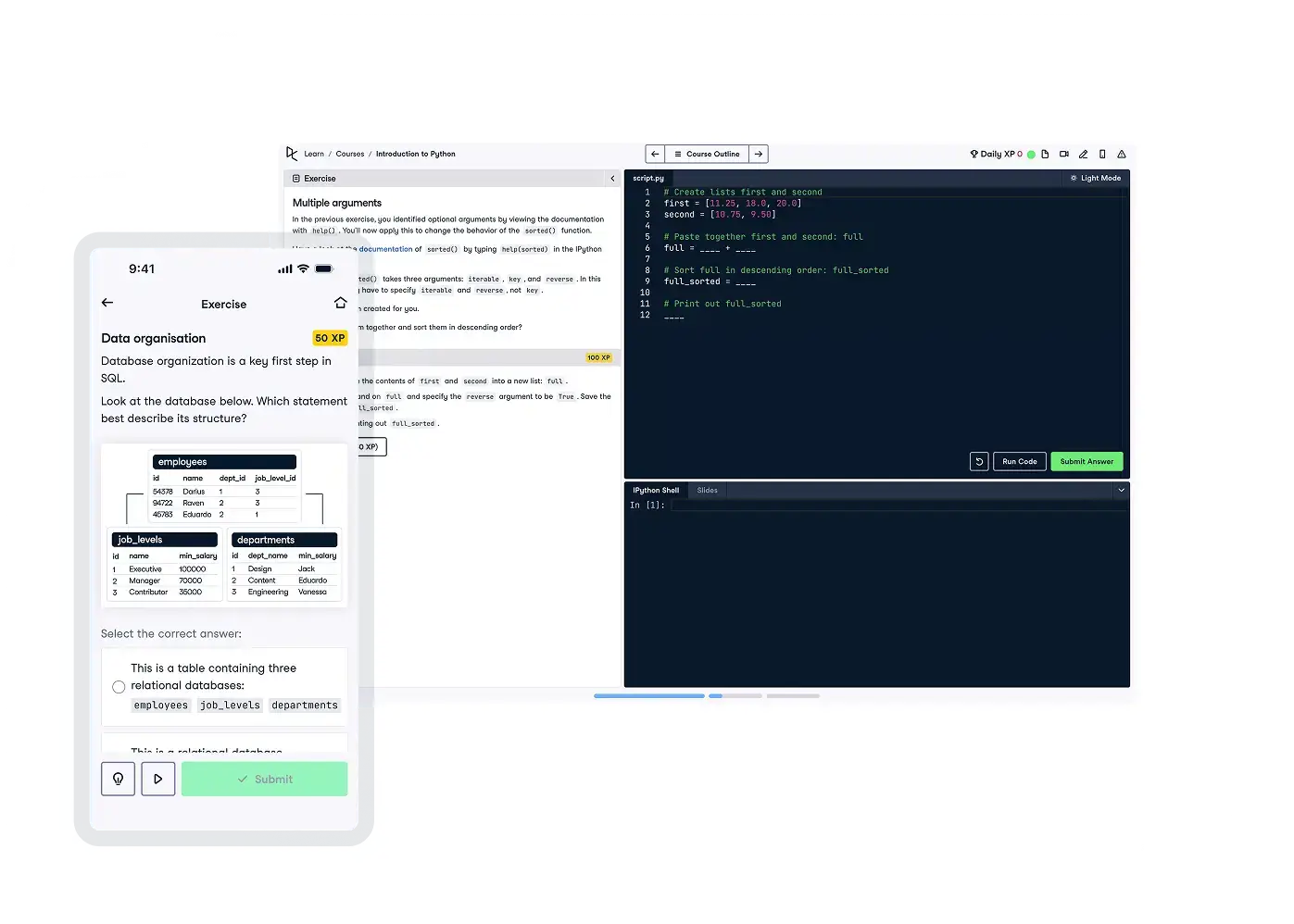
Task: Click the green streak status circle
Action: pyautogui.click(x=1031, y=154)
